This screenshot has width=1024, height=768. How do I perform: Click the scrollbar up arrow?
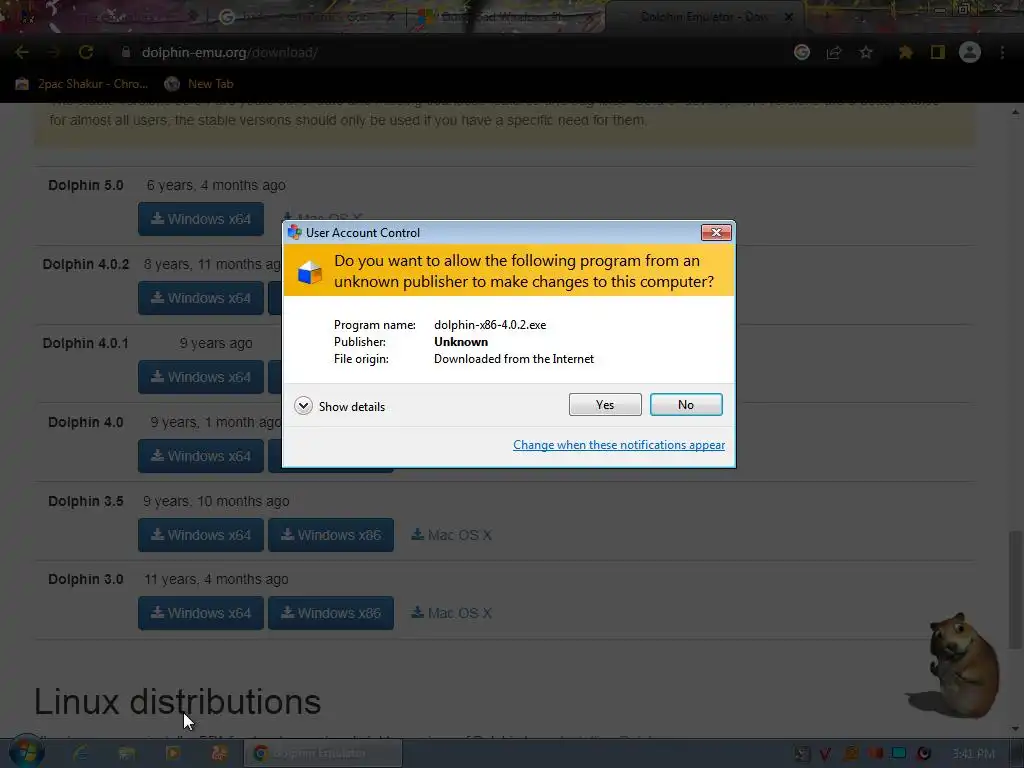(1015, 112)
